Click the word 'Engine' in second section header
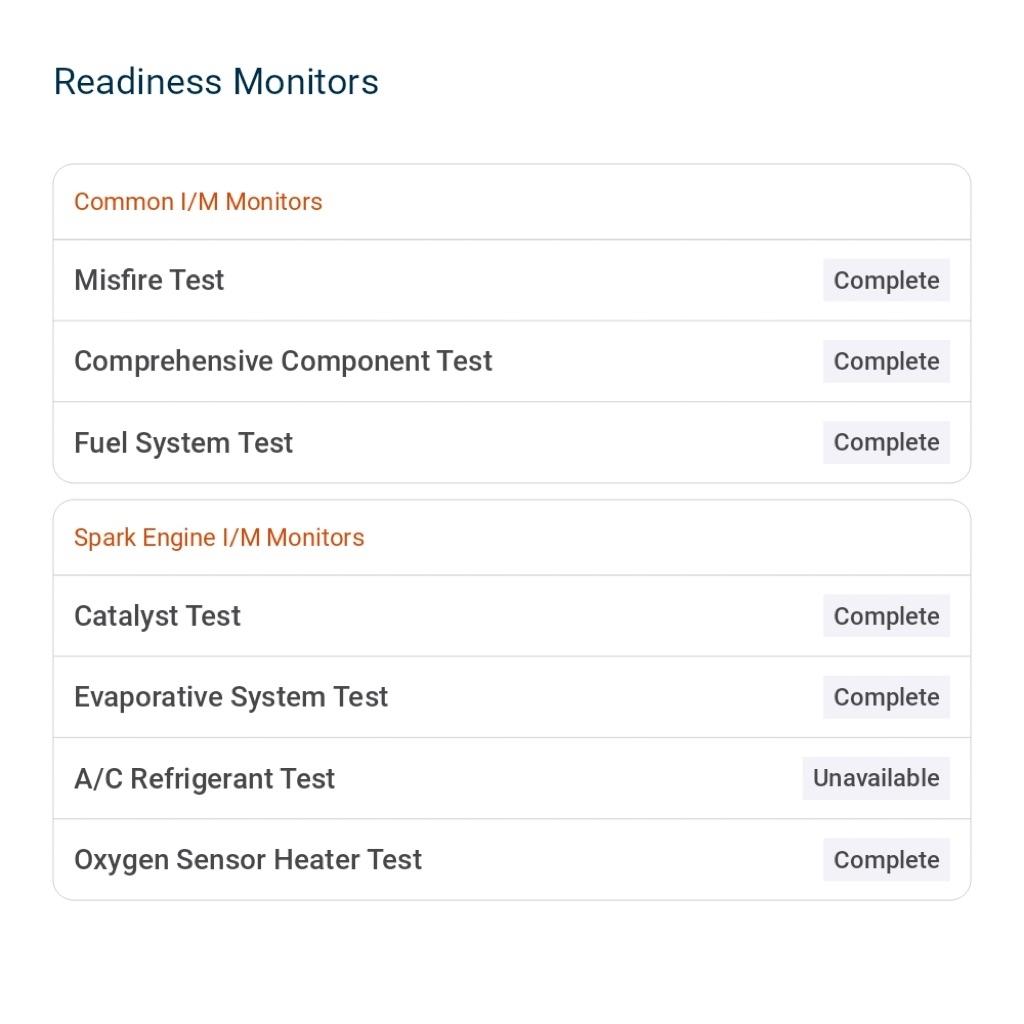1024x1024 pixels. (178, 538)
